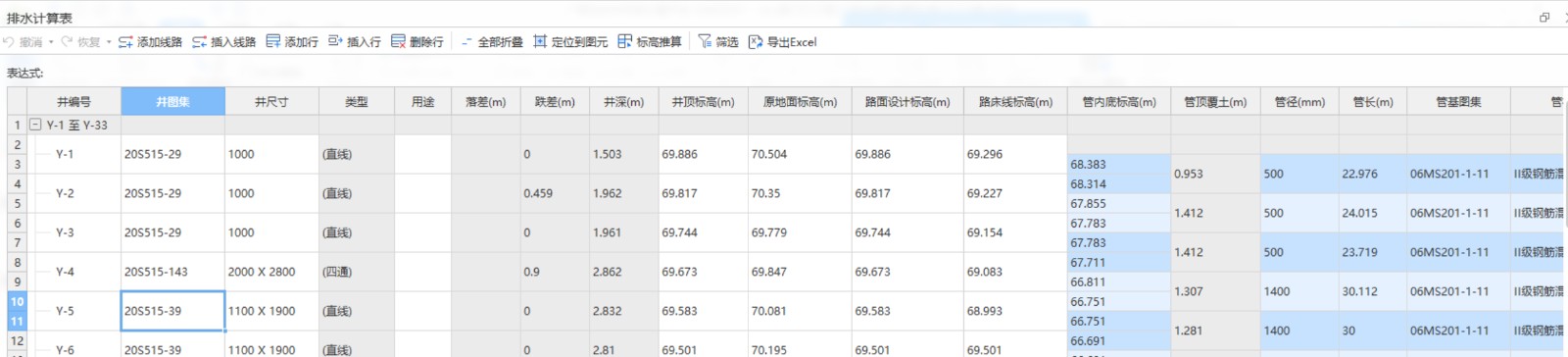This screenshot has width=1568, height=357.
Task: Click the 用途 column header
Action: pos(423,102)
